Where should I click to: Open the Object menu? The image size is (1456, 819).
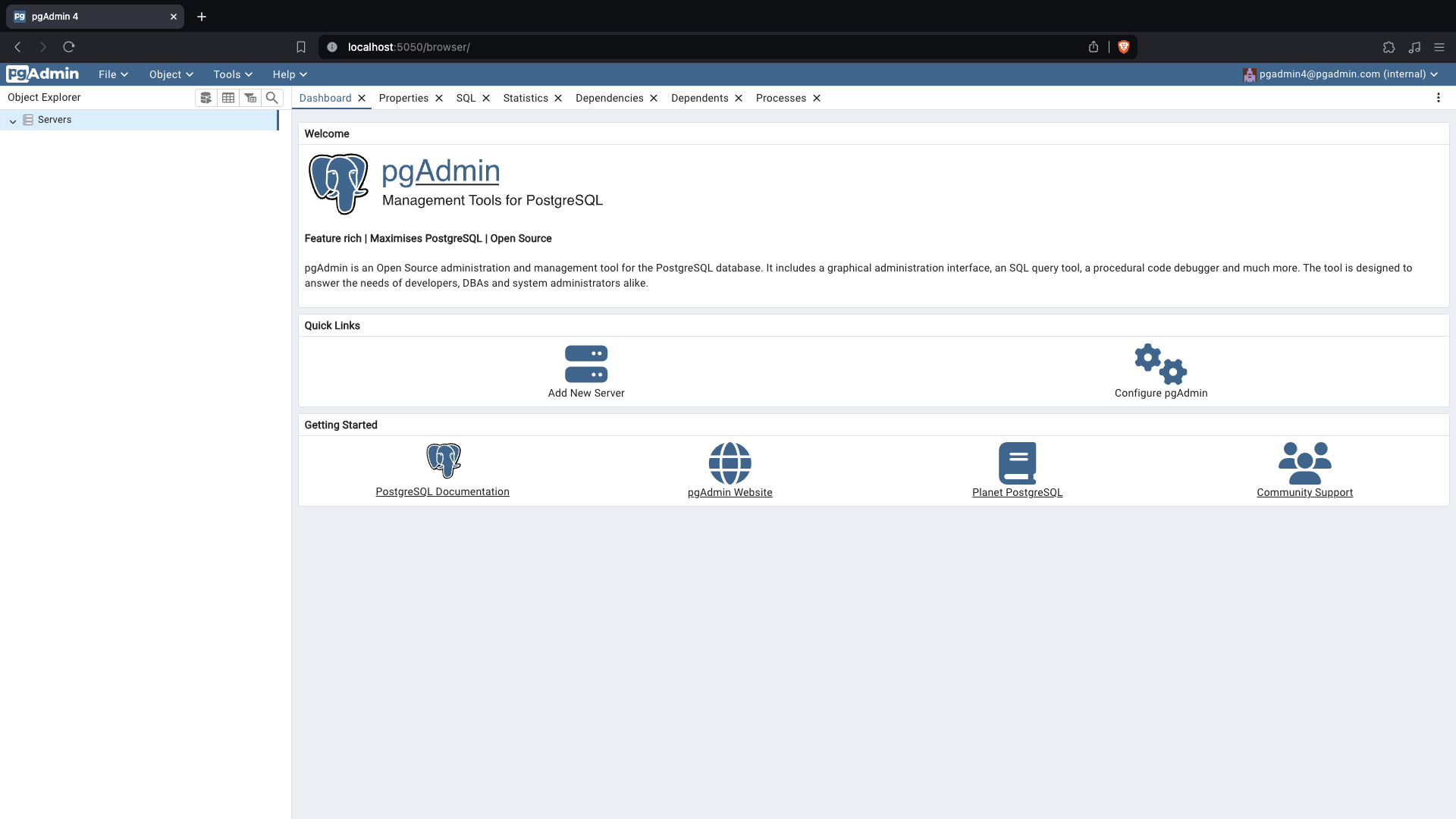[x=171, y=74]
